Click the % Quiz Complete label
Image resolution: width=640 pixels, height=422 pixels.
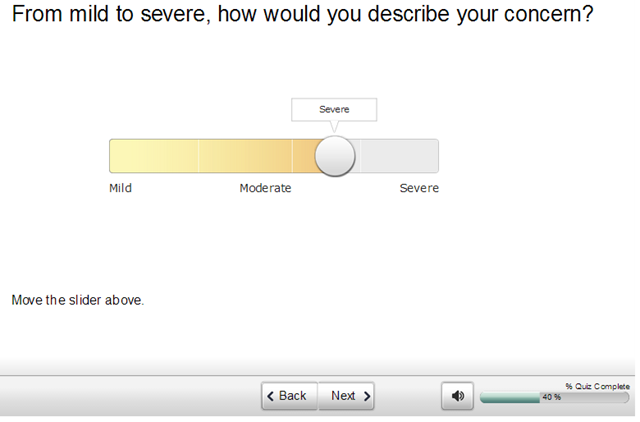[x=597, y=386]
